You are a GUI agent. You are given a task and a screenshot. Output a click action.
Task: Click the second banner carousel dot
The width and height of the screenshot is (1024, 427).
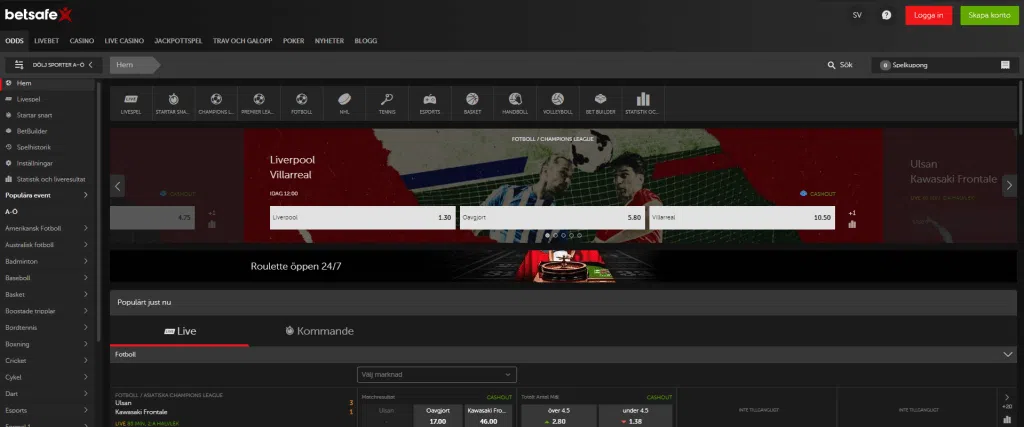pyautogui.click(x=555, y=235)
